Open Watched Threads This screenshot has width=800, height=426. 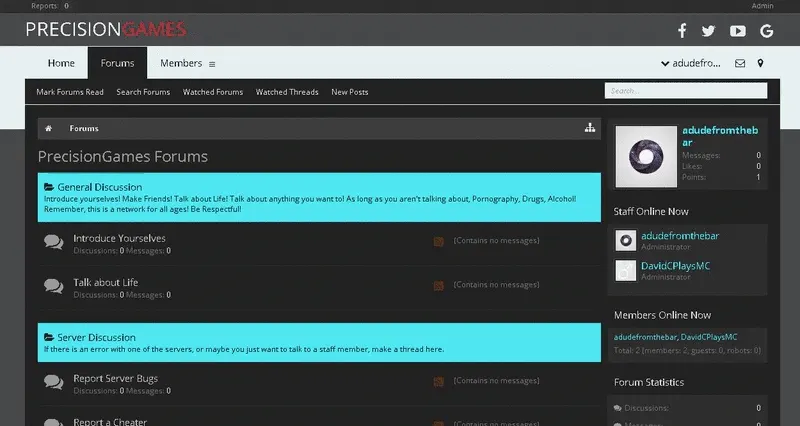coord(287,92)
